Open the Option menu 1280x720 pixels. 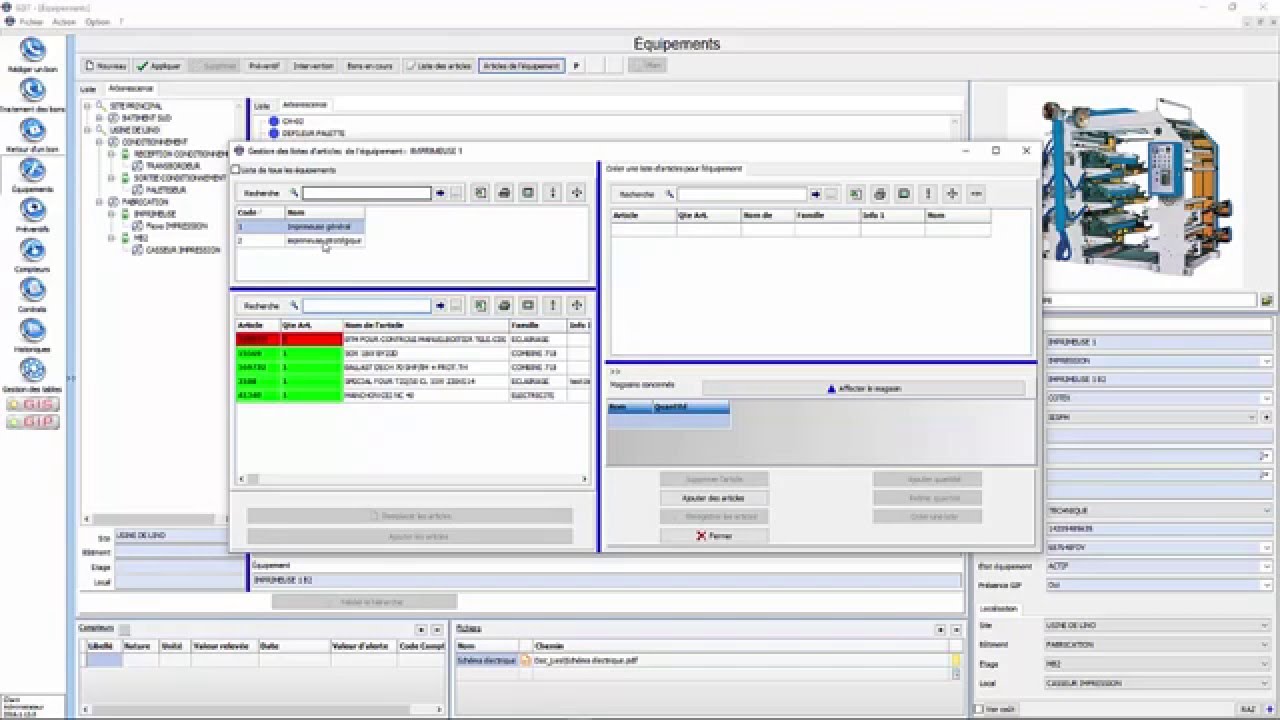pos(97,21)
